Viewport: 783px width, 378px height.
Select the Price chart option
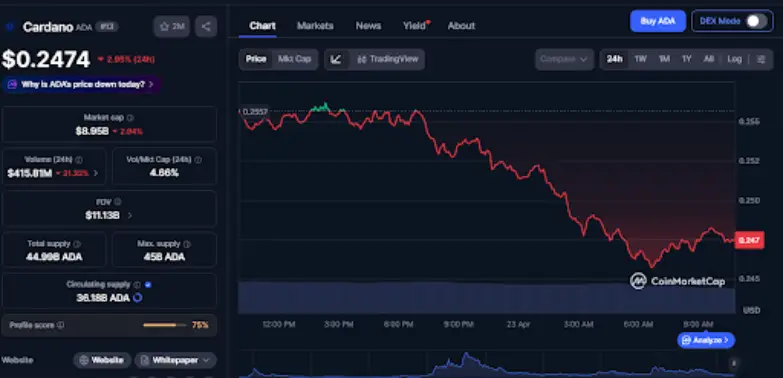click(x=256, y=59)
